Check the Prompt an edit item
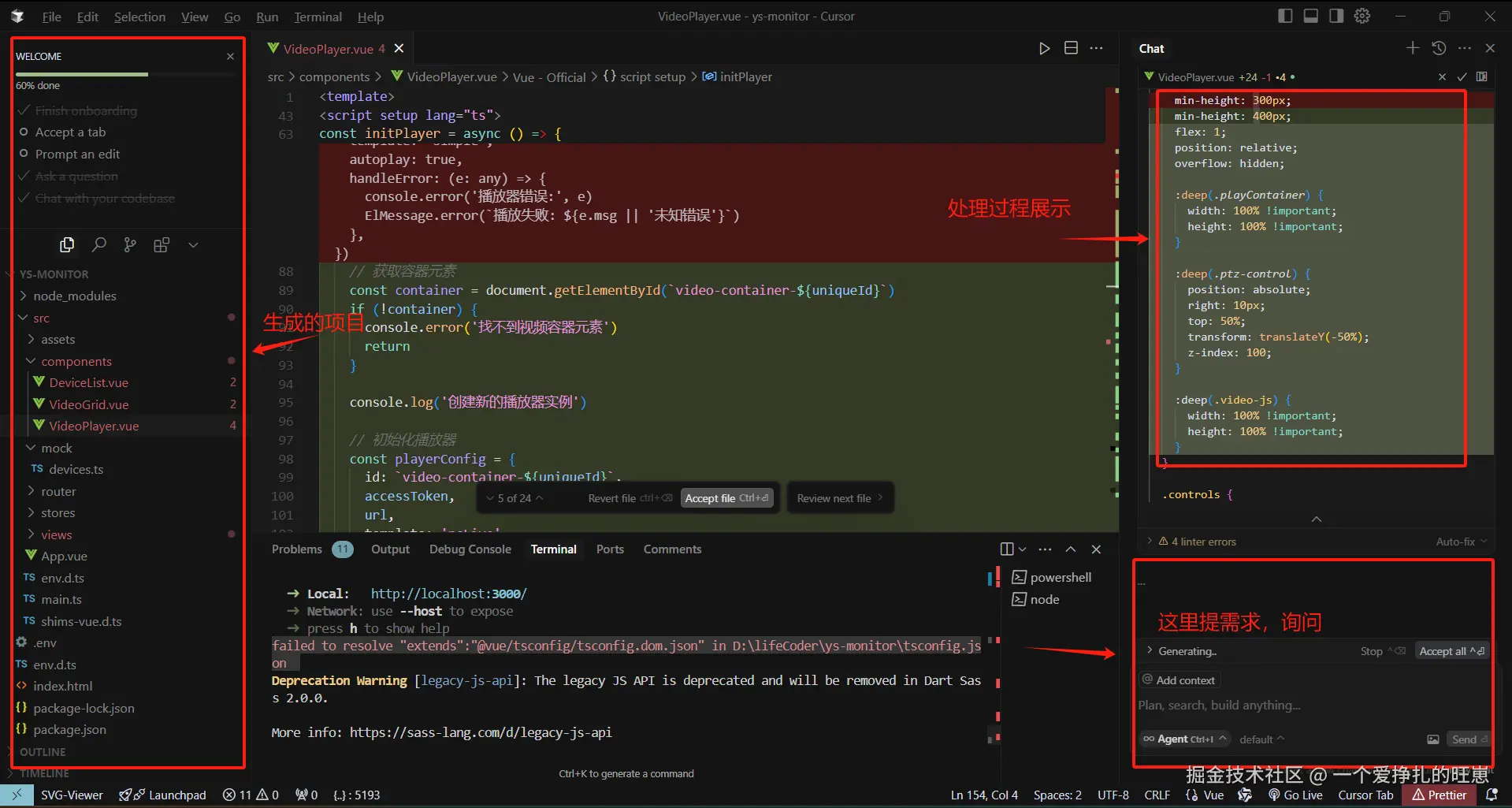The image size is (1512, 808). [x=69, y=154]
